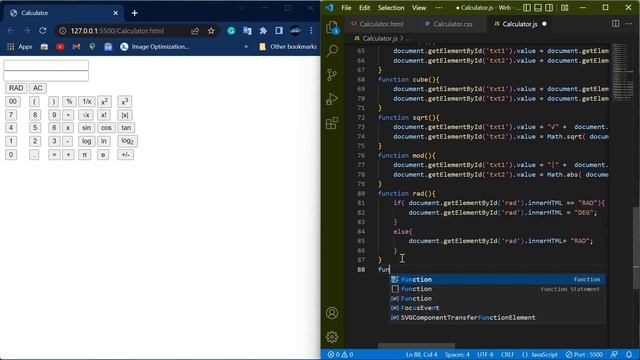Image resolution: width=640 pixels, height=360 pixels.
Task: Click the browser Back arrow
Action: tap(11, 31)
